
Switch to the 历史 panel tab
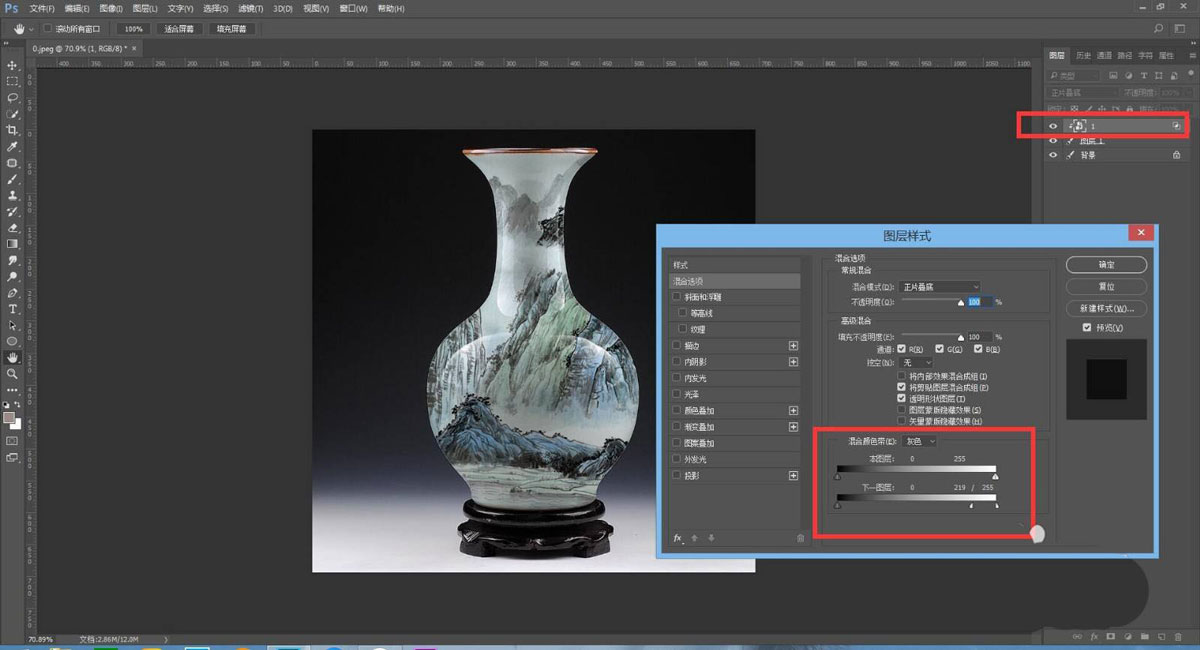click(x=1084, y=56)
